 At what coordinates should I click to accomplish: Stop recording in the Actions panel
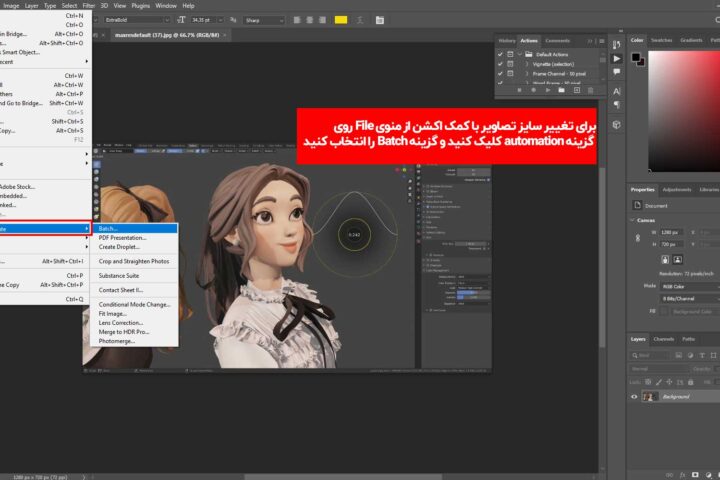(519, 90)
